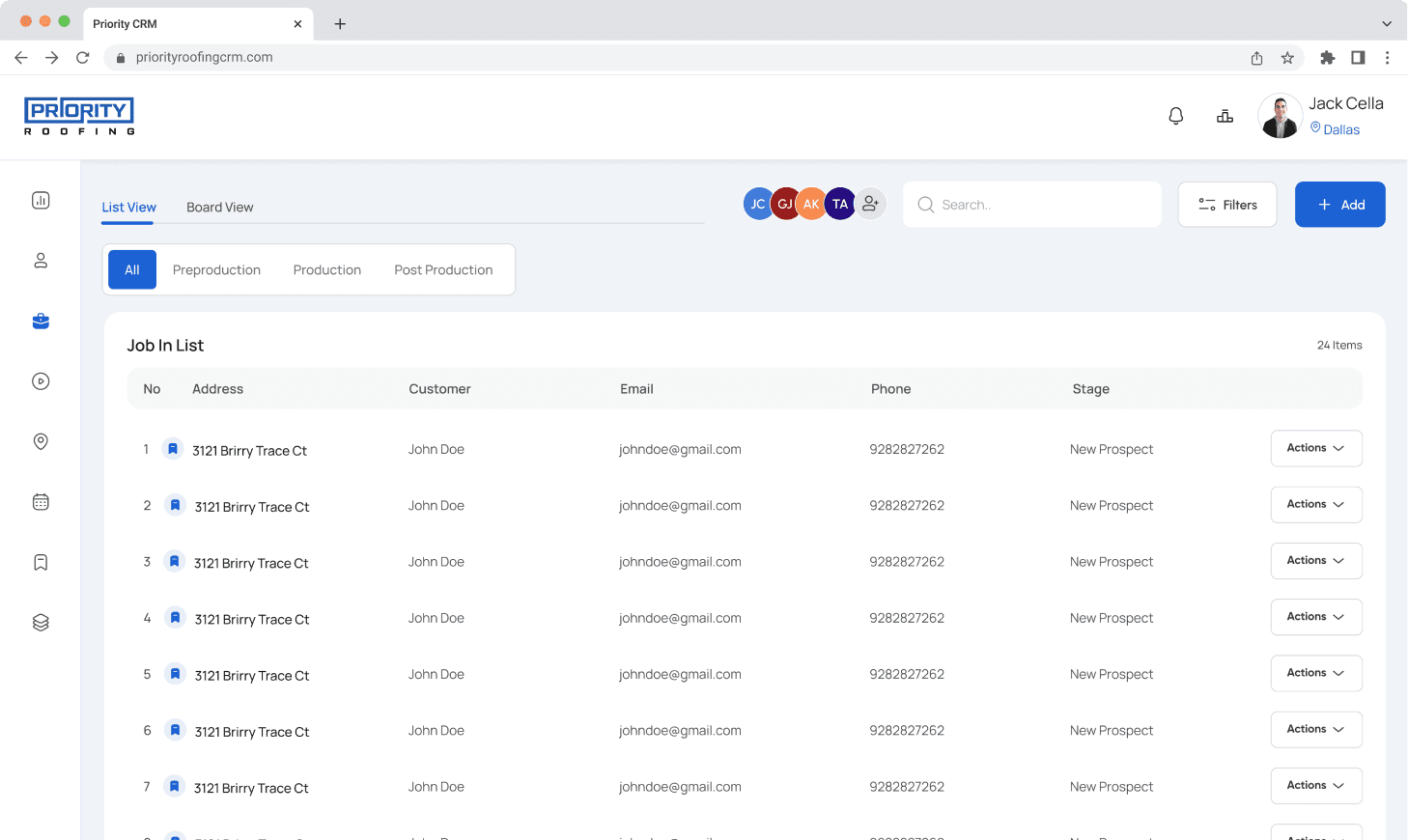Open the notifications bell icon
Image resolution: width=1408 pixels, height=840 pixels.
(1175, 116)
